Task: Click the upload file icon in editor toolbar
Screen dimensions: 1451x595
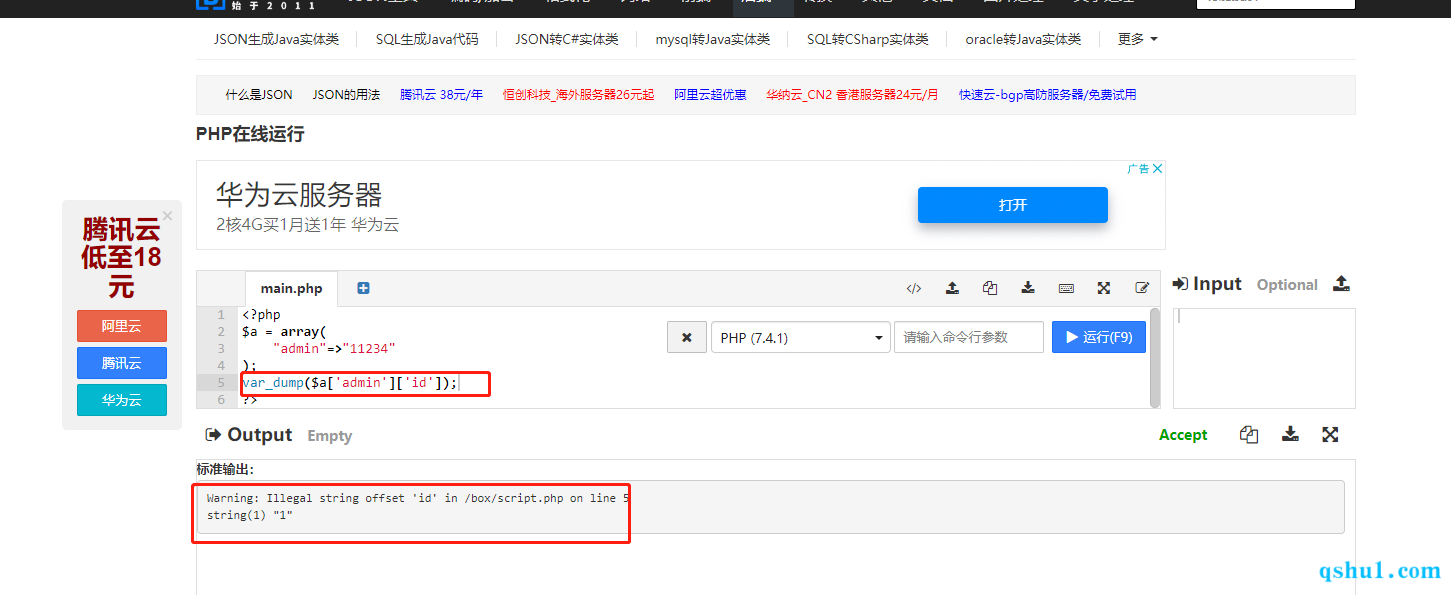Action: click(952, 288)
